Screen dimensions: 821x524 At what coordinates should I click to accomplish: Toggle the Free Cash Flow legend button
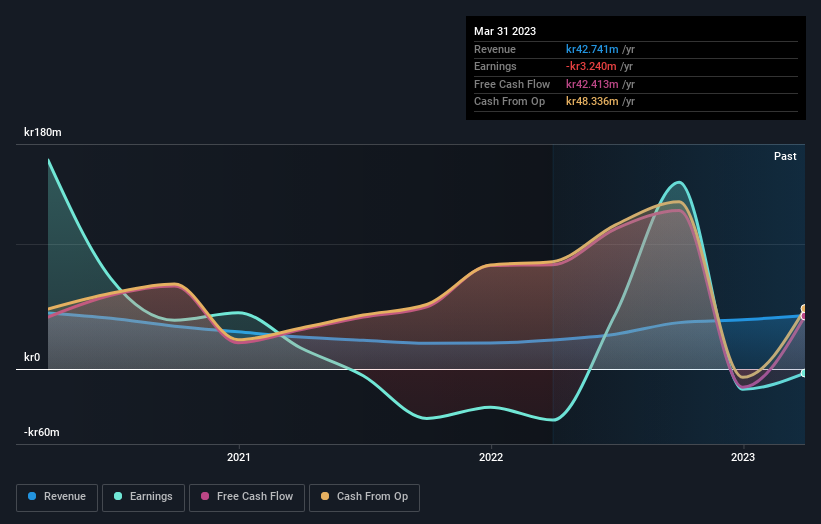coord(247,497)
